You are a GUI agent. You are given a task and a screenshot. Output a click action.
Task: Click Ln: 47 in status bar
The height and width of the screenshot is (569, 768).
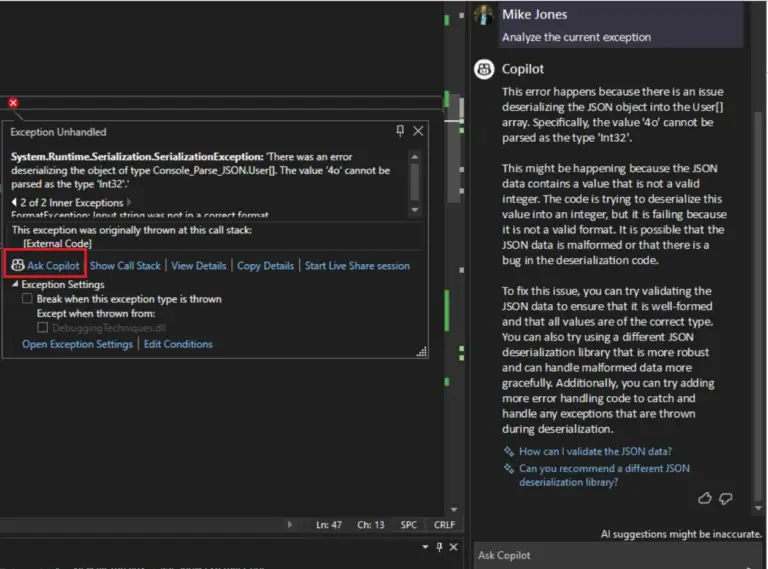[x=329, y=525]
